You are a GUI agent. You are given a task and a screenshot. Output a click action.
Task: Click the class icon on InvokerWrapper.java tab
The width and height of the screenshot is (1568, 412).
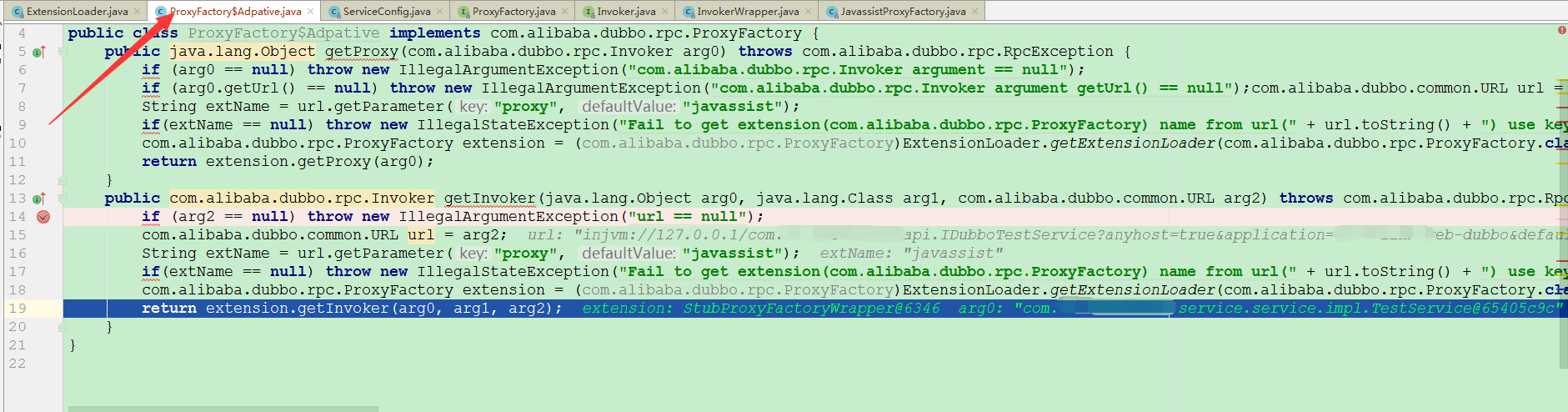pos(689,12)
